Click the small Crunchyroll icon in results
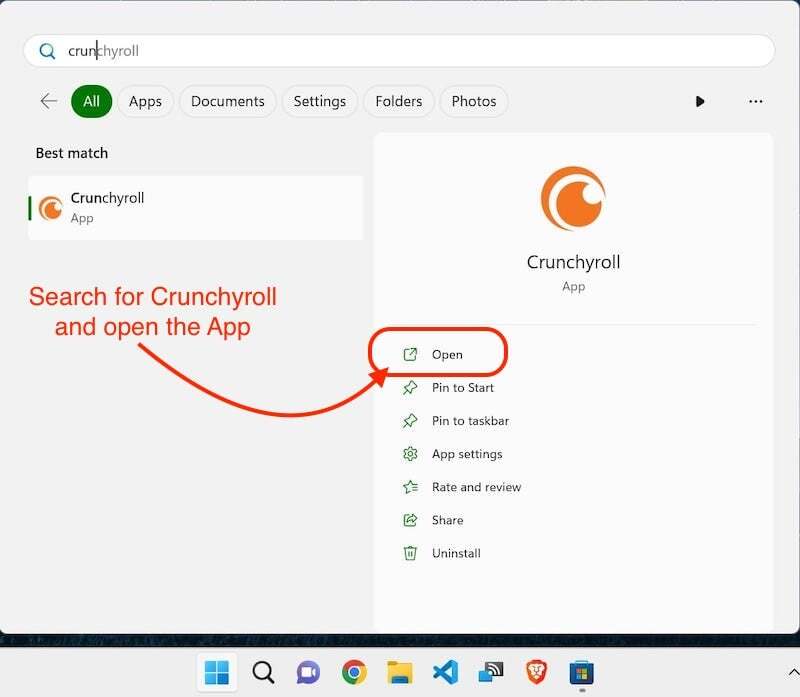Screen dimensions: 800x697 pyautogui.click(x=51, y=208)
